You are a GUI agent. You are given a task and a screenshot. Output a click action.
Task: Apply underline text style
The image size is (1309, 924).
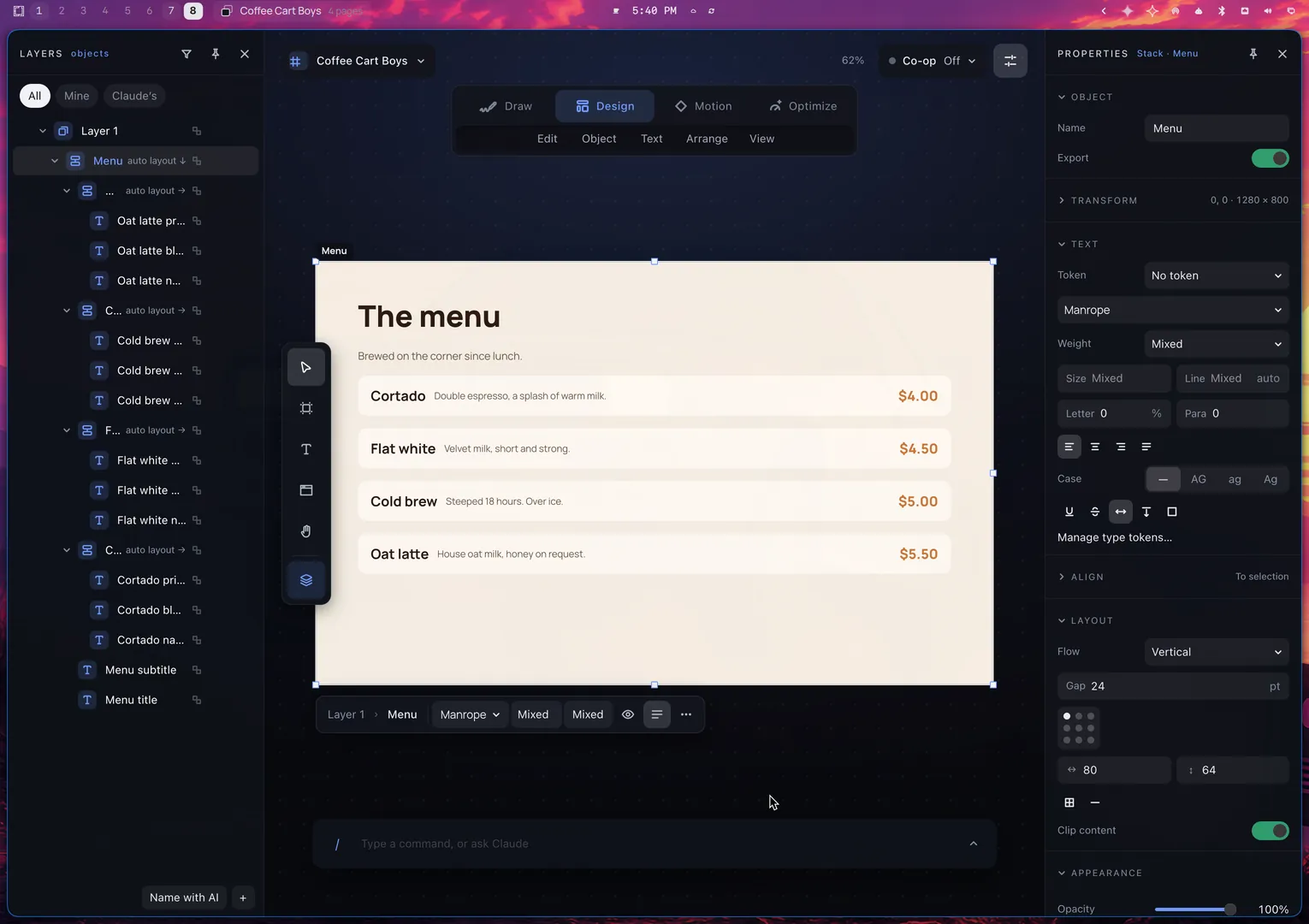coord(1069,512)
